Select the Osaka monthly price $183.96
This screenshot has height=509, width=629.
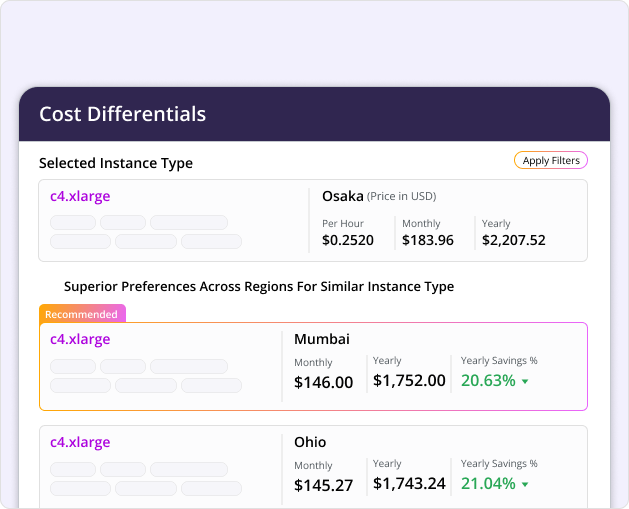pyautogui.click(x=428, y=240)
